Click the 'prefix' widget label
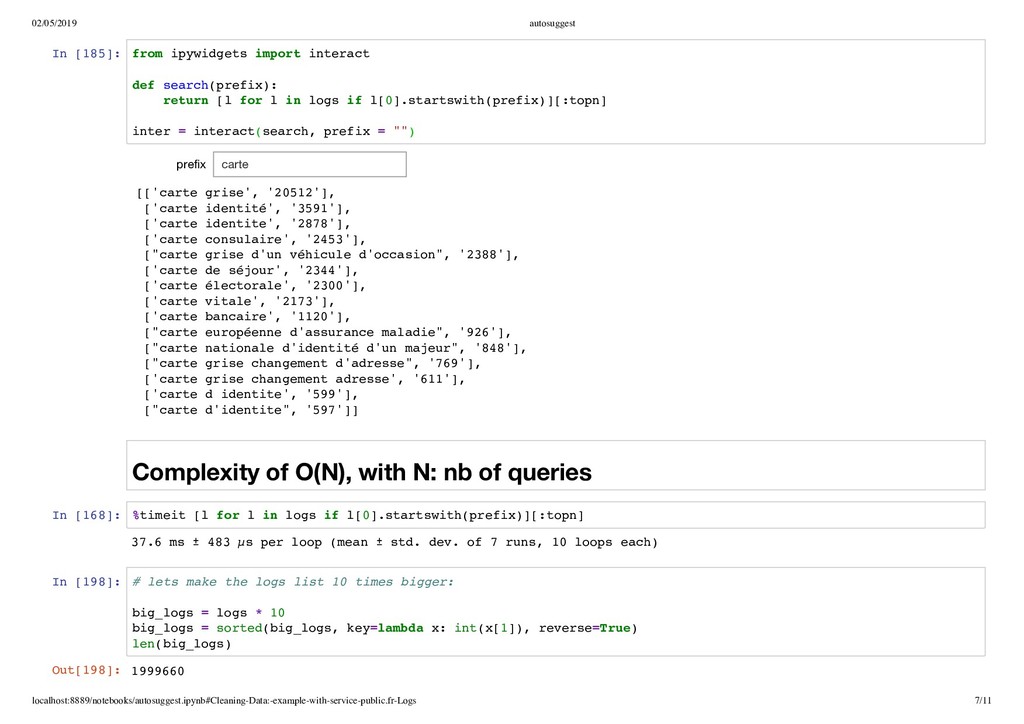Viewport: 1024px width, 724px height. (191, 165)
